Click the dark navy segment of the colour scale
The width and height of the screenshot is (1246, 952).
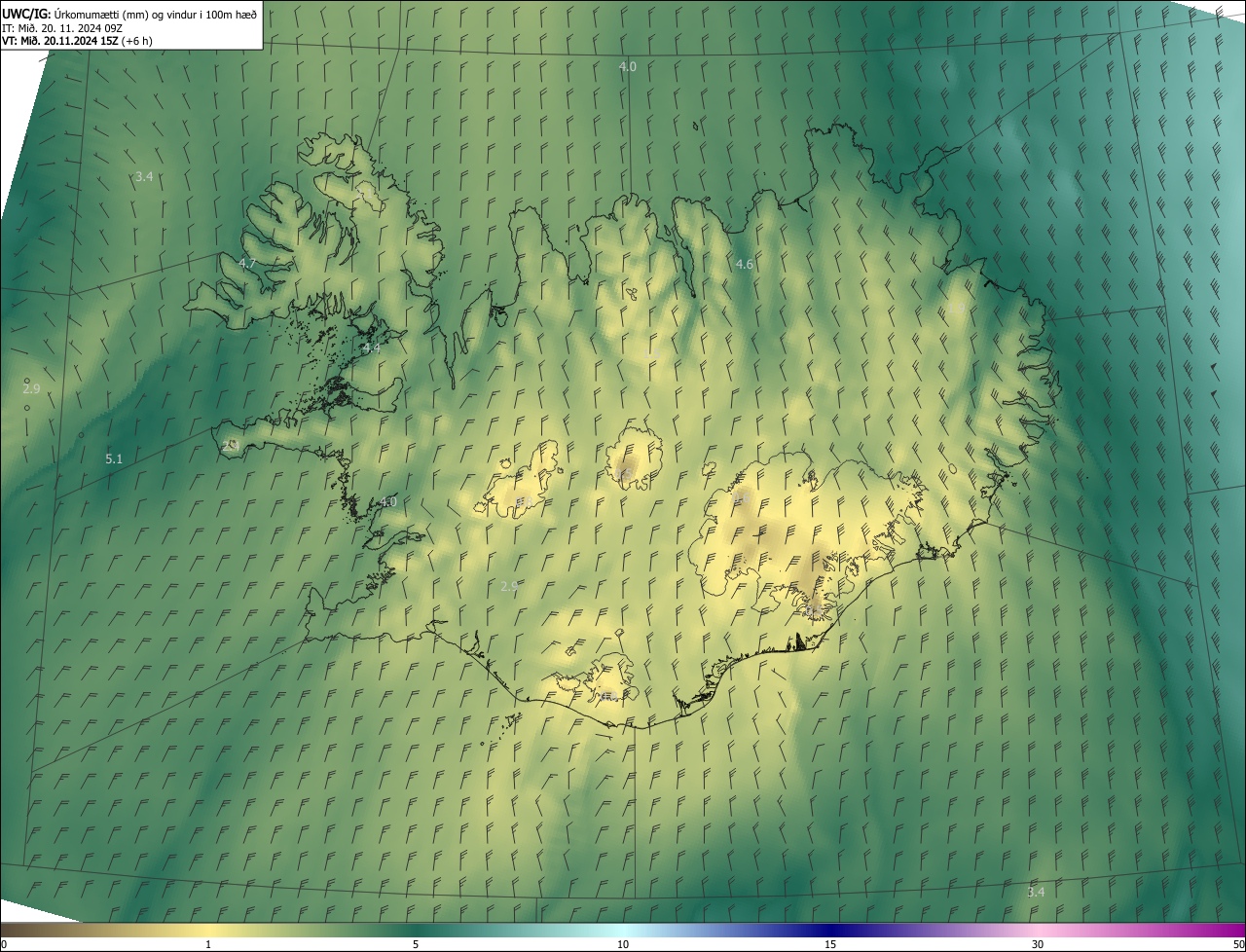click(x=830, y=931)
